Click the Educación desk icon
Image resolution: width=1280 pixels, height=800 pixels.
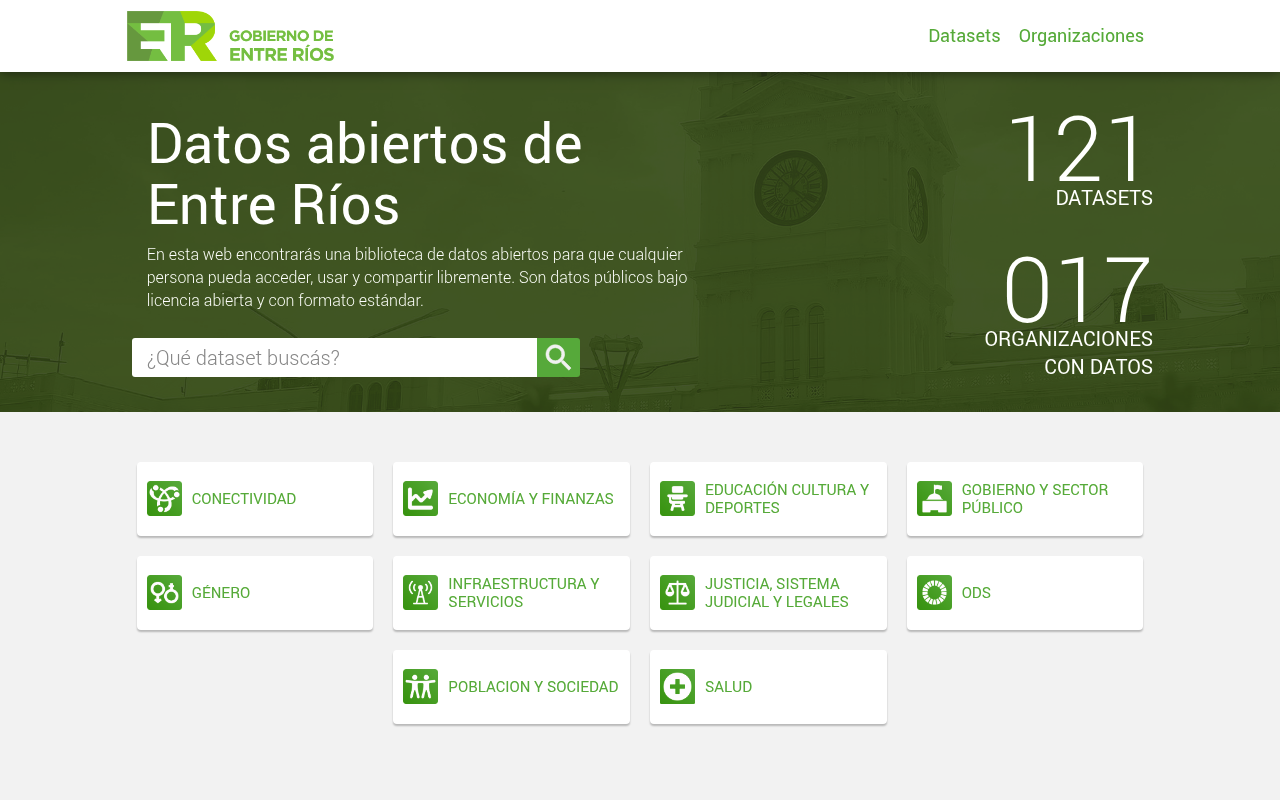[x=677, y=499]
